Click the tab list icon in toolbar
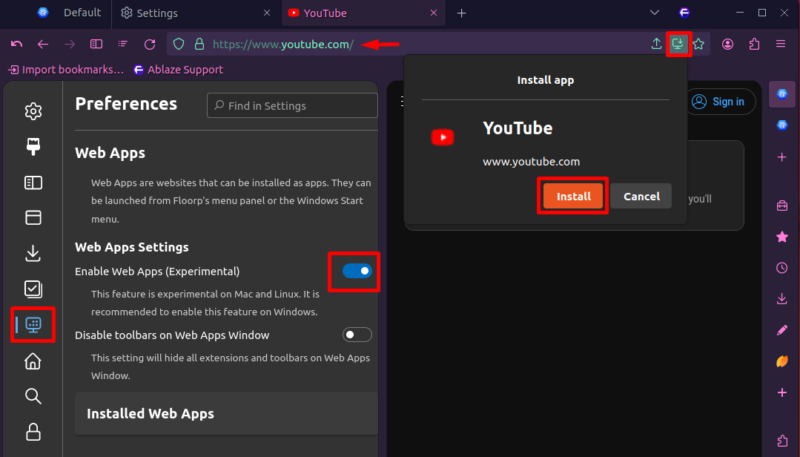The width and height of the screenshot is (800, 457). click(x=123, y=44)
